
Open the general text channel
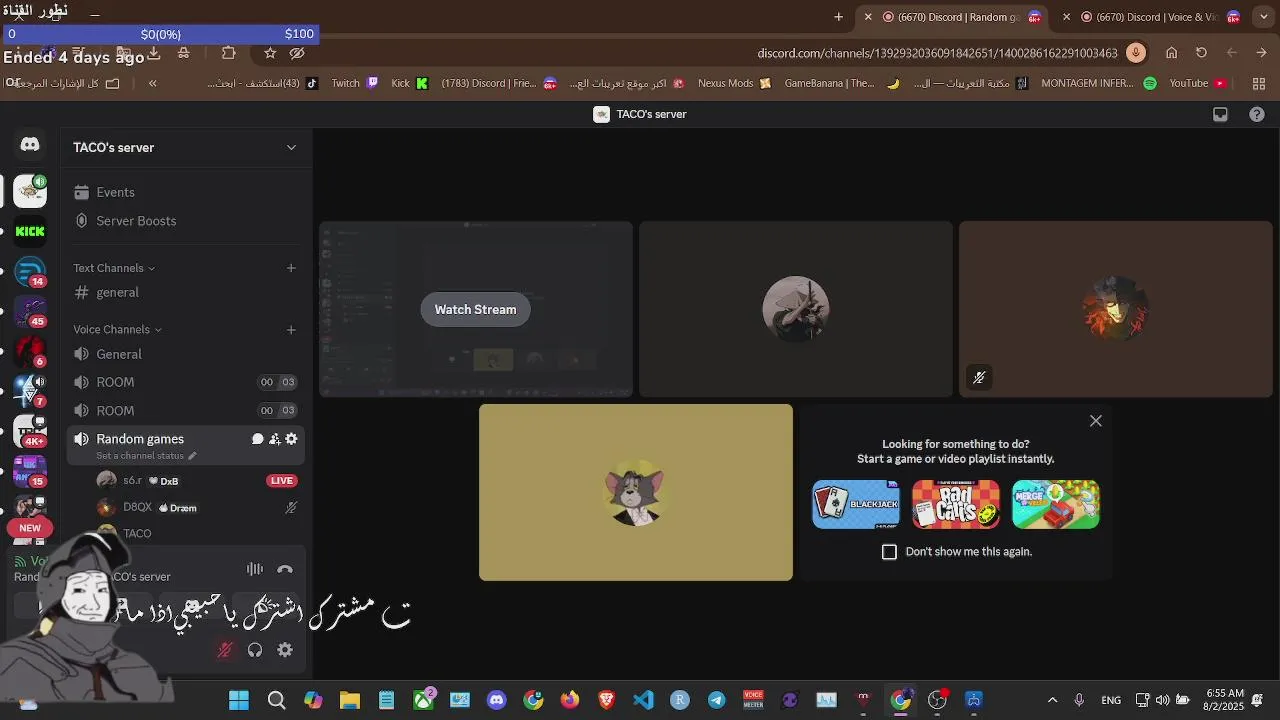coord(118,292)
